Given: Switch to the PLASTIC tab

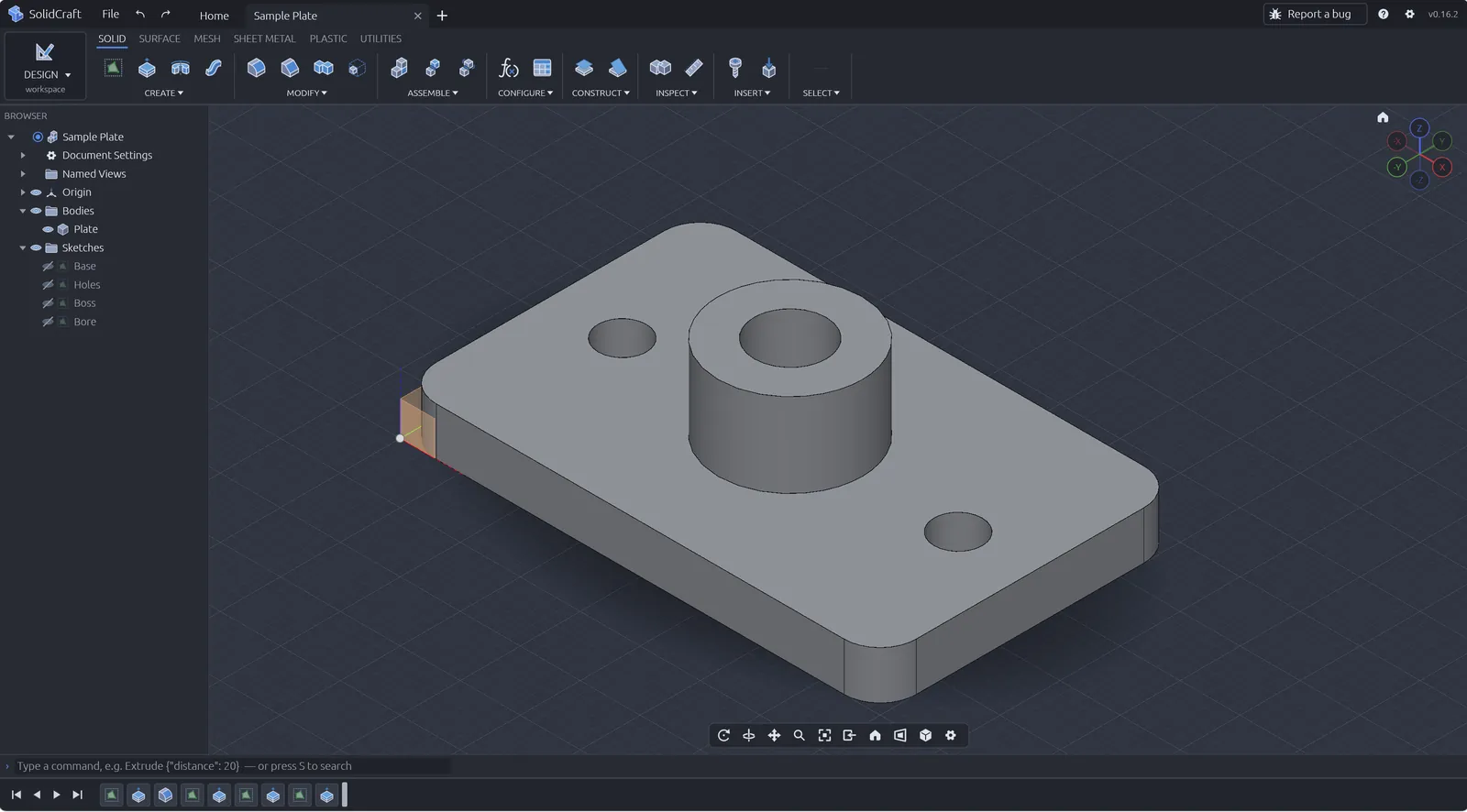Looking at the screenshot, I should (328, 38).
